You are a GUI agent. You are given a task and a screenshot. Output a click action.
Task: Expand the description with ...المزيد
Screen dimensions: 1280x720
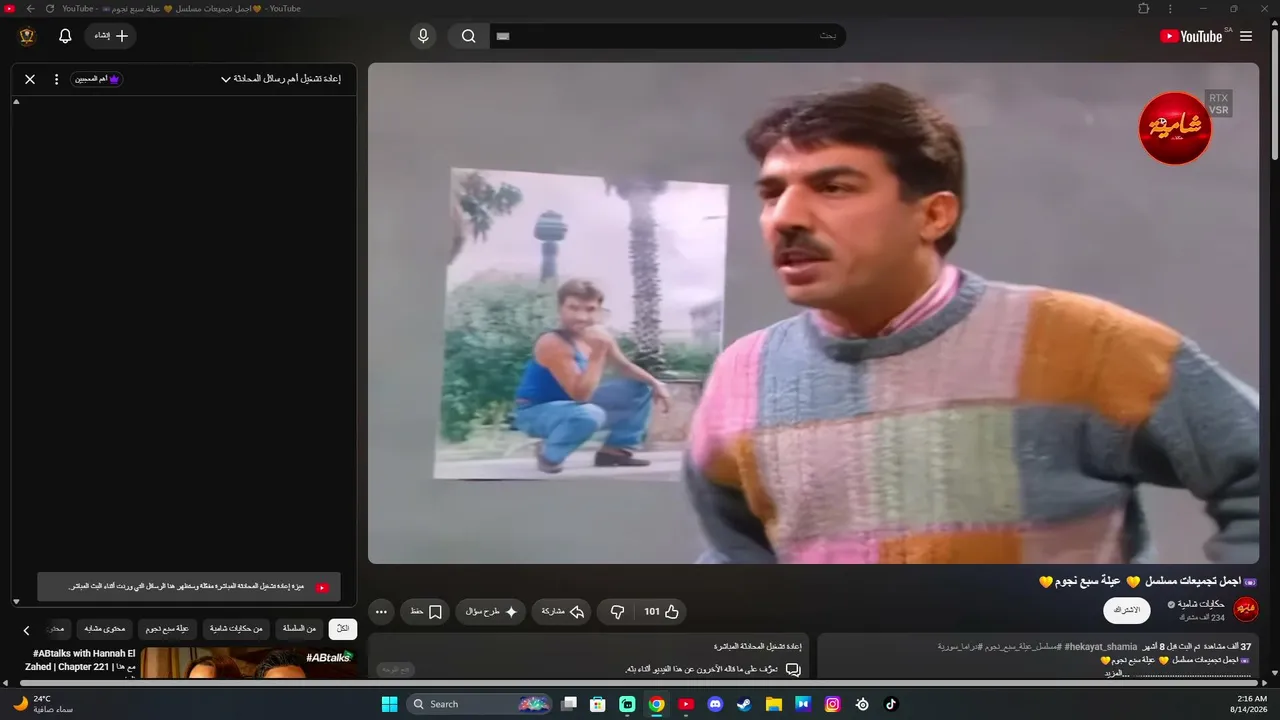[1117, 673]
